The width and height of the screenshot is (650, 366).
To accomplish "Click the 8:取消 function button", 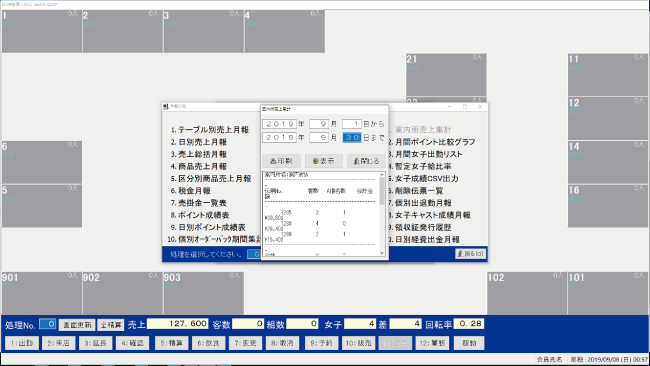I will (x=282, y=343).
